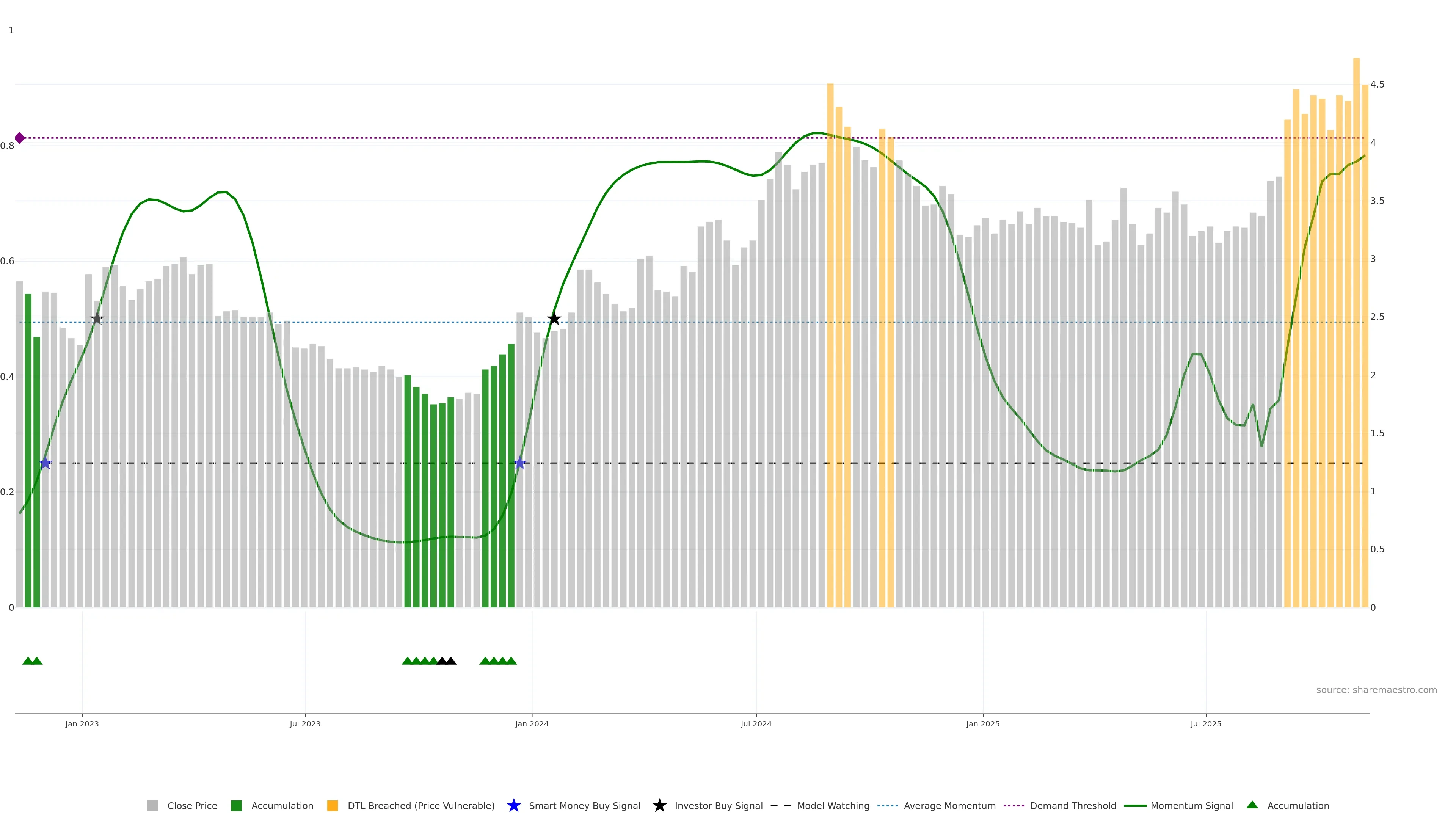
Task: Click the green triangle Accumulation legend icon
Action: pos(1252,805)
